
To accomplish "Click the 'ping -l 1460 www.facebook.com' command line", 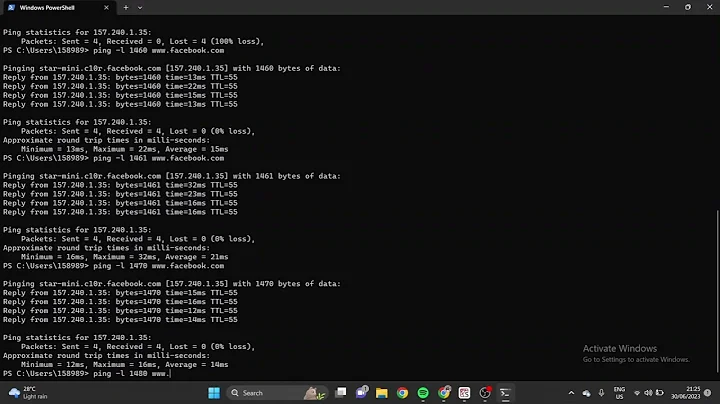I will tap(113, 50).
